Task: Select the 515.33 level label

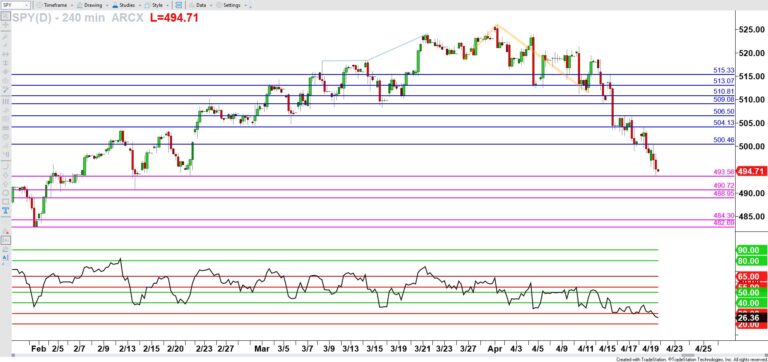Action: coord(723,71)
